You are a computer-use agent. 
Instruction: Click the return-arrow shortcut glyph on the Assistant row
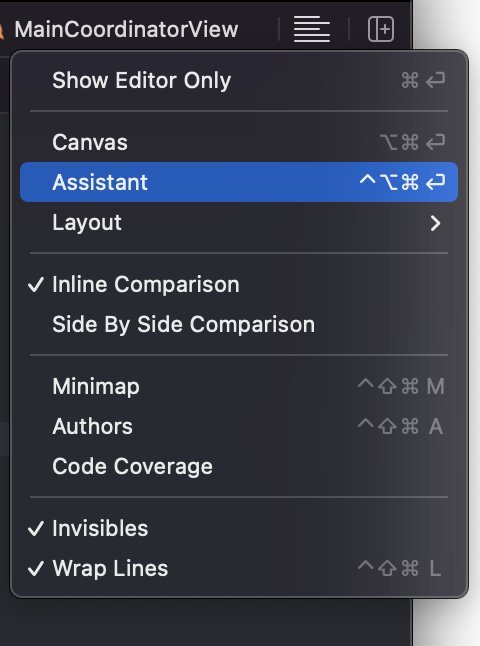[x=436, y=182]
